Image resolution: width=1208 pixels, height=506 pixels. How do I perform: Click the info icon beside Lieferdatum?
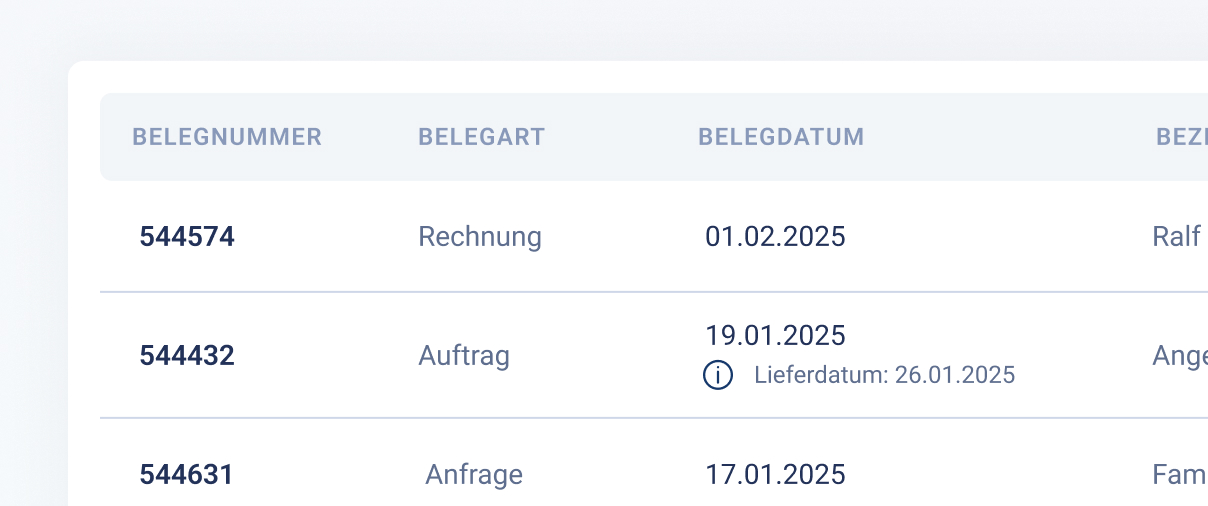point(718,375)
